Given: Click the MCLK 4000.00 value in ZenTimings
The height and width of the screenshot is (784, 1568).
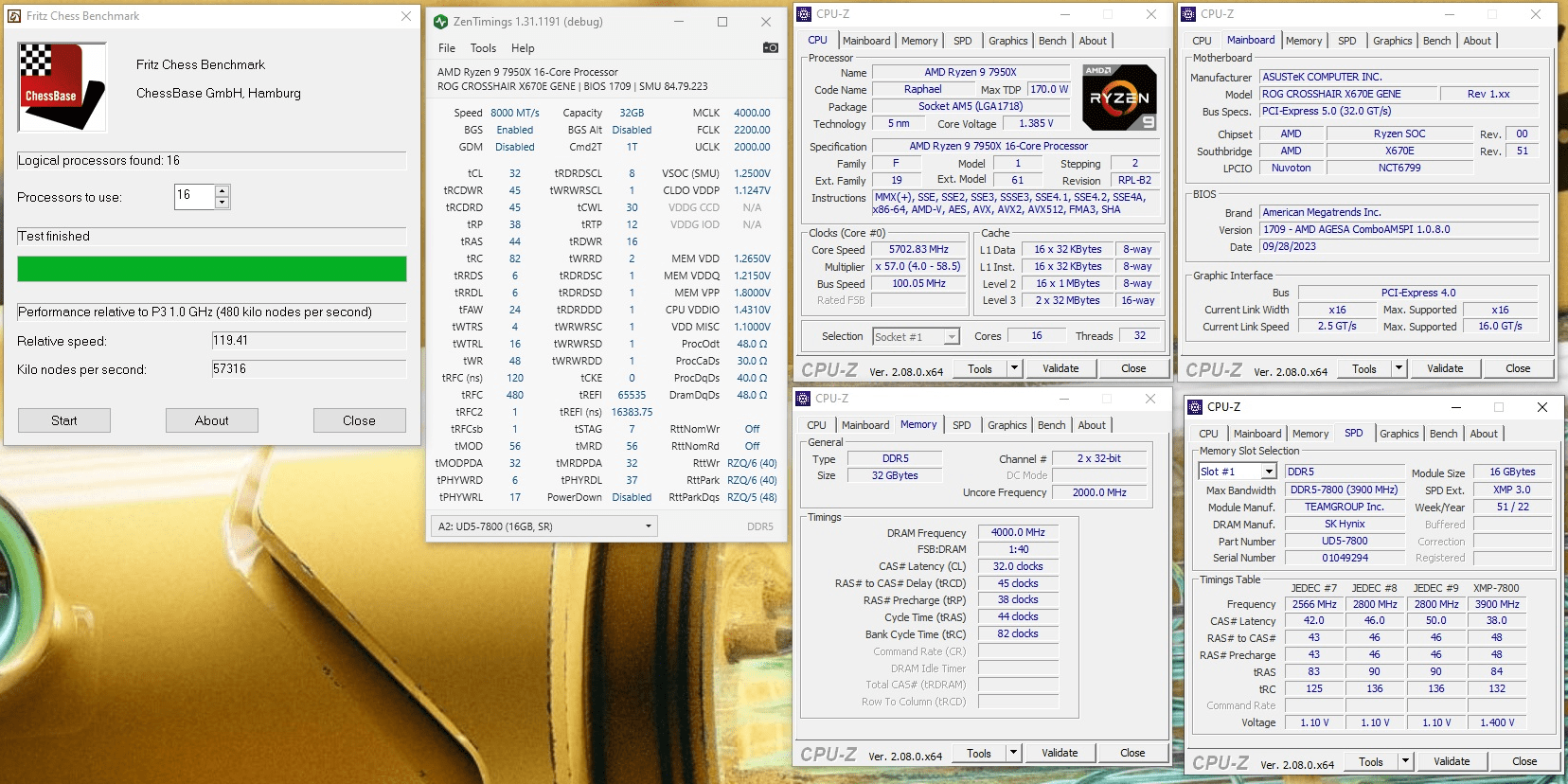Looking at the screenshot, I should point(752,113).
